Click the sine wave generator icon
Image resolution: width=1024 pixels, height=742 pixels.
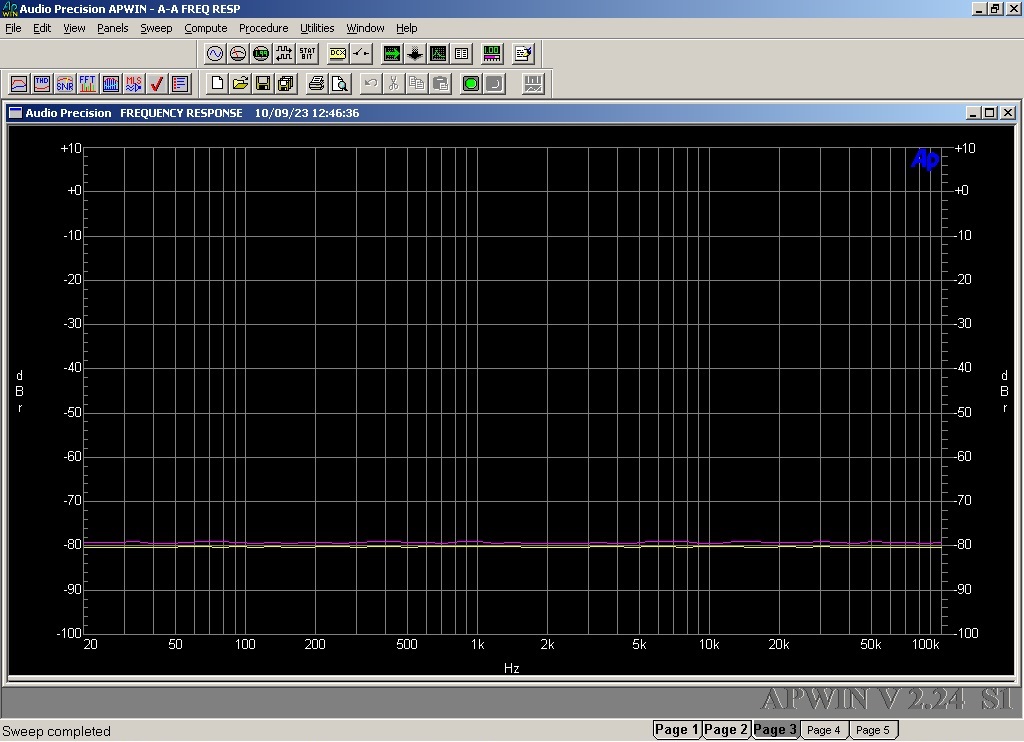215,54
